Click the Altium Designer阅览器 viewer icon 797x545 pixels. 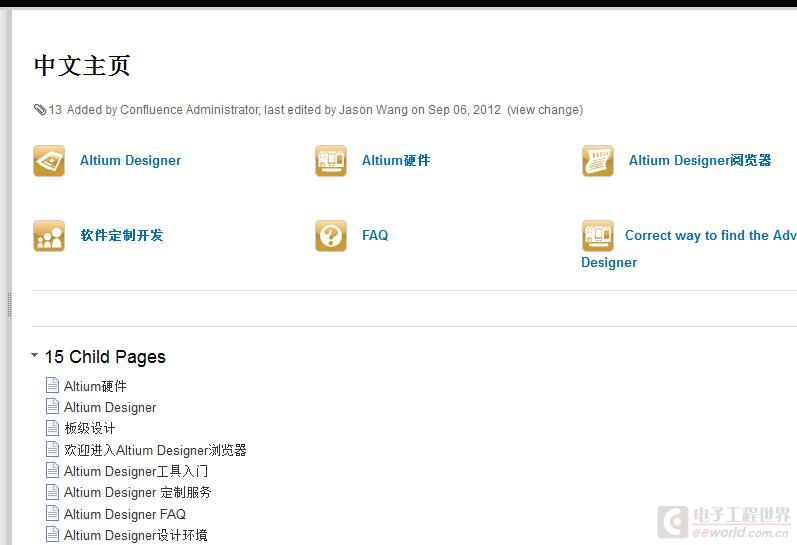598,161
